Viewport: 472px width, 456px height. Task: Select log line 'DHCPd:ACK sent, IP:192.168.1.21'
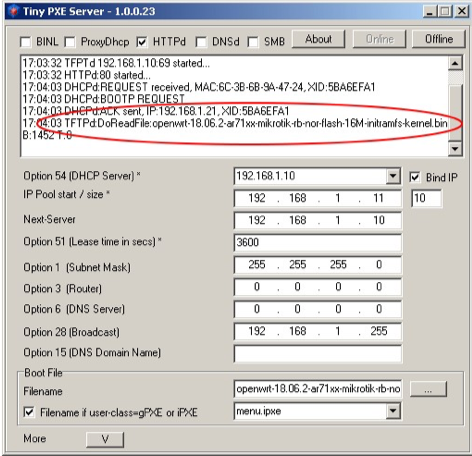pyautogui.click(x=156, y=111)
